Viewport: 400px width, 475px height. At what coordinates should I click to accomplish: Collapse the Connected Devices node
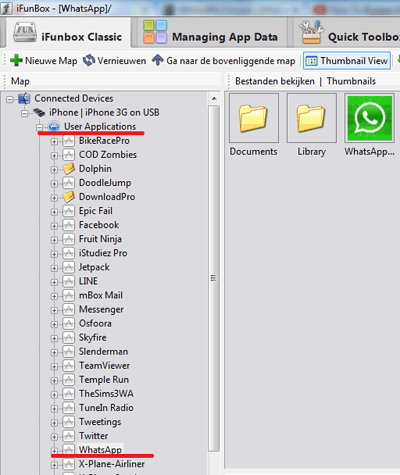[x=10, y=99]
